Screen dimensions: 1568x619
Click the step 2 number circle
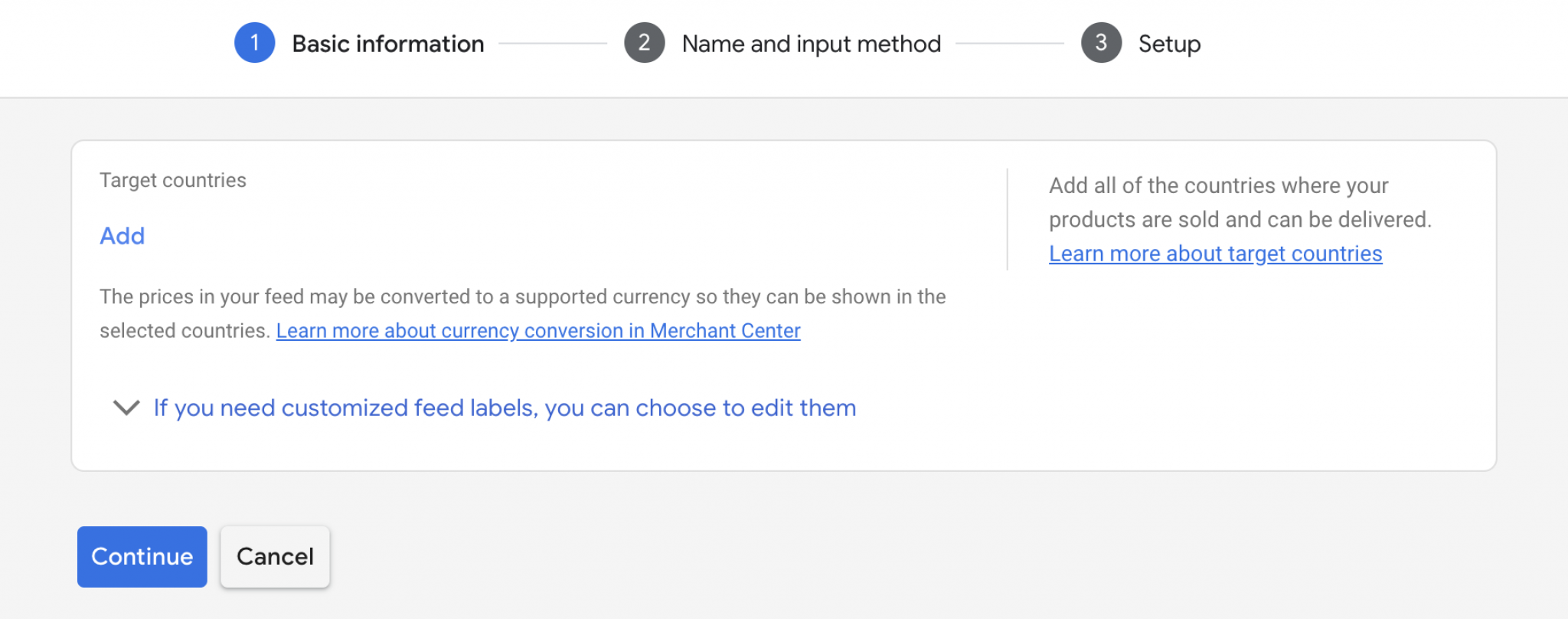[x=644, y=43]
